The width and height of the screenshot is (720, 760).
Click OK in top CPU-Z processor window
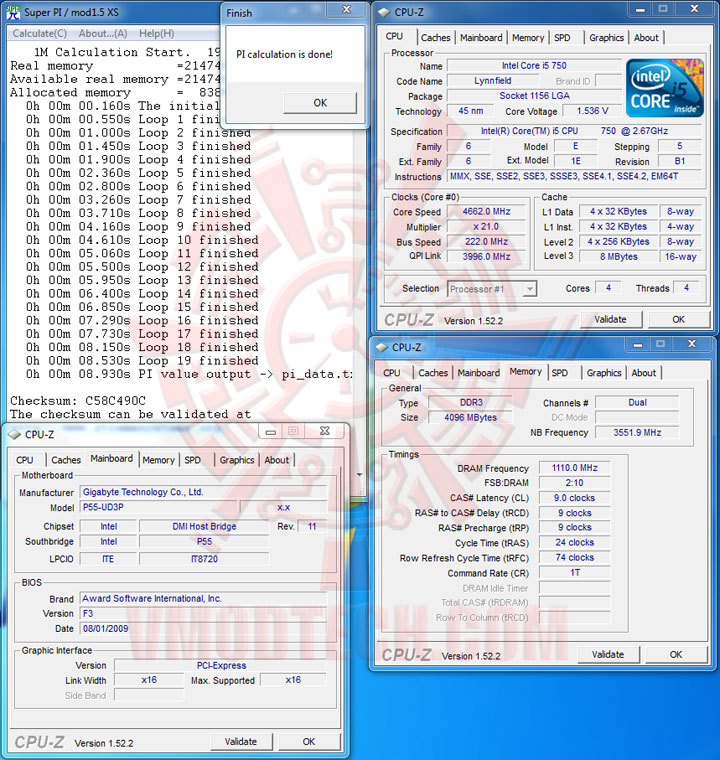point(678,319)
